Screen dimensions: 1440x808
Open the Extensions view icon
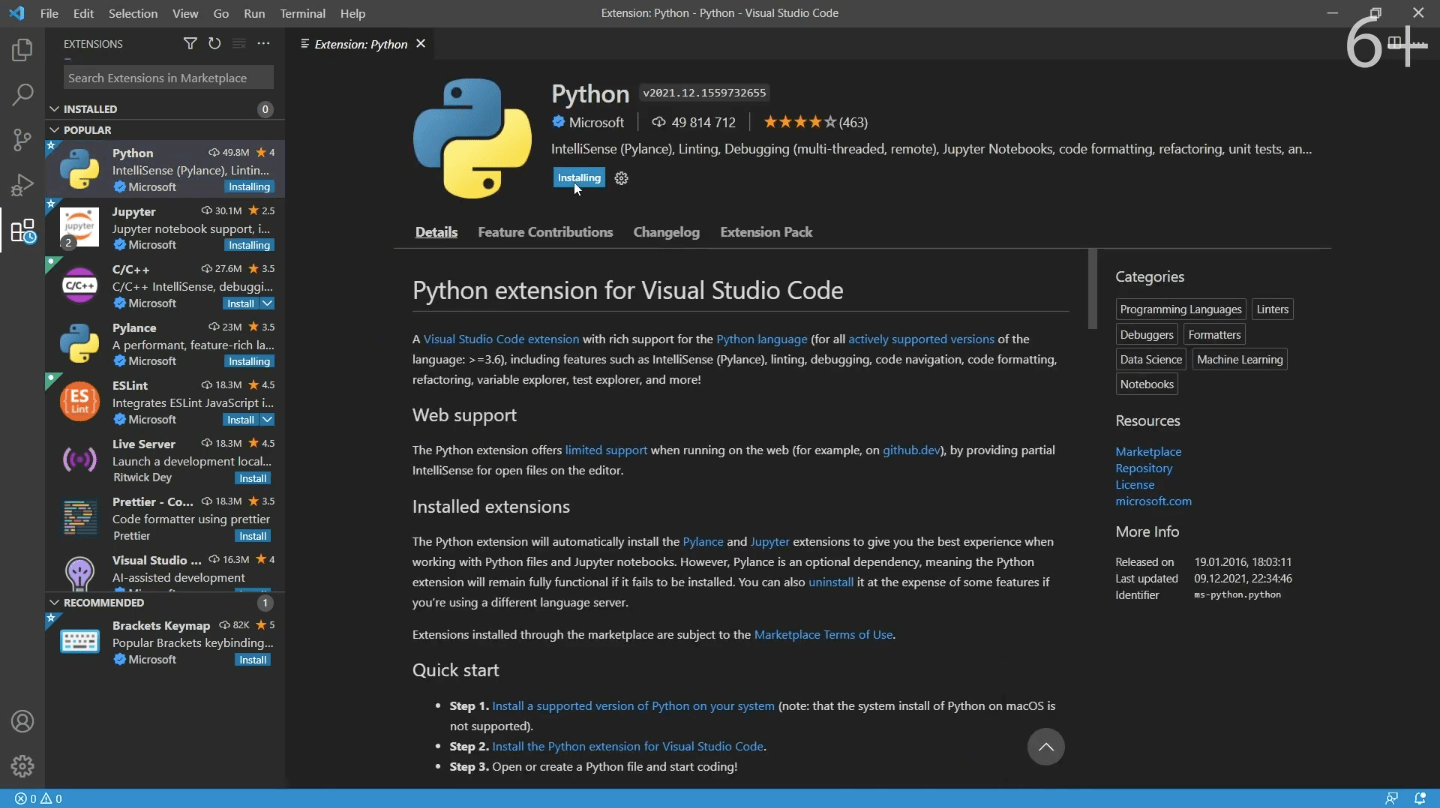(22, 231)
